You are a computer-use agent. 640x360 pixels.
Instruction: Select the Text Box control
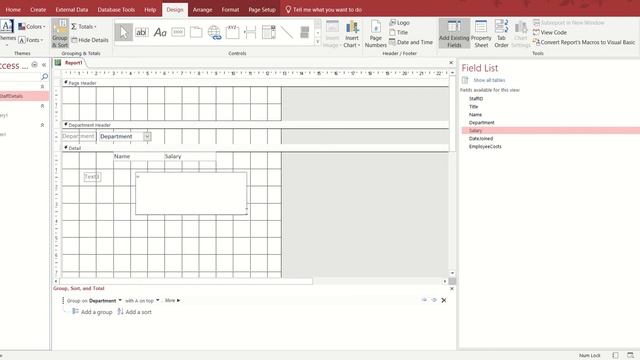(142, 32)
